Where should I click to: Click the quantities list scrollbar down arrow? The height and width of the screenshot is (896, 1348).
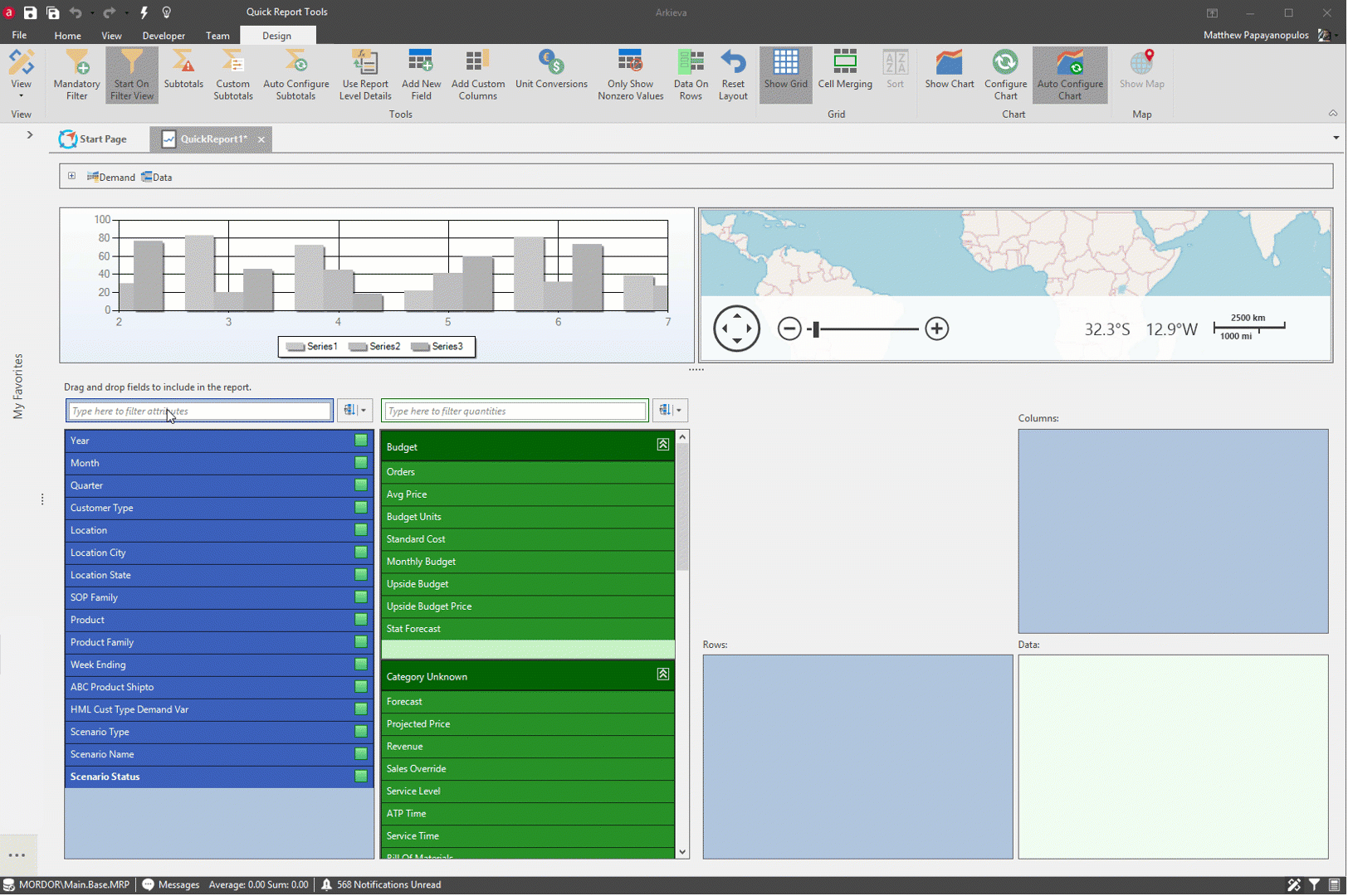pyautogui.click(x=682, y=852)
